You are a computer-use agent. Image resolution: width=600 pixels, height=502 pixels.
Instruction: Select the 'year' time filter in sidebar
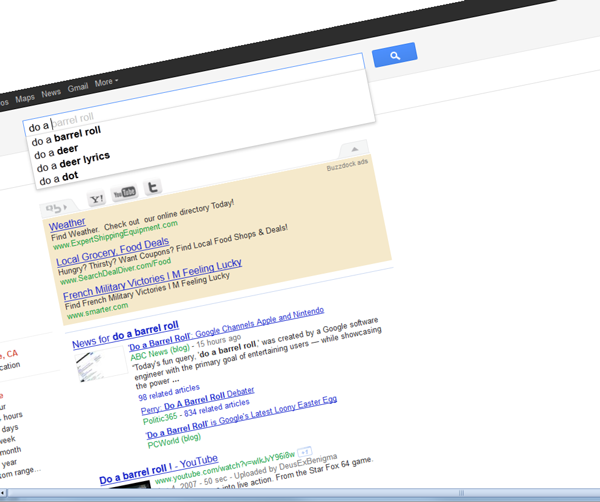pos(10,463)
